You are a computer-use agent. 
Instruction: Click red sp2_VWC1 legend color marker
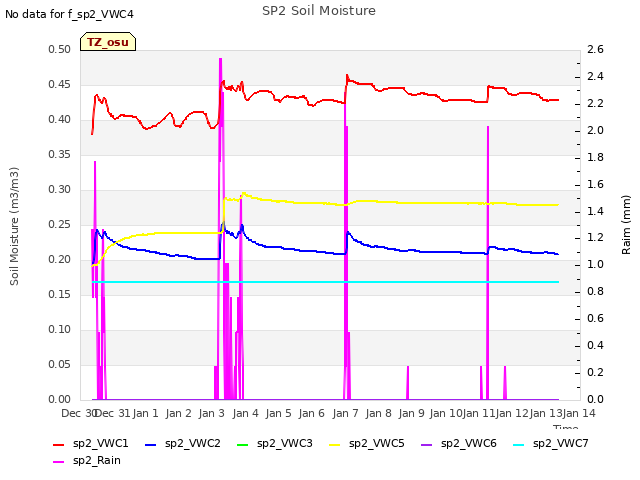click(x=59, y=445)
